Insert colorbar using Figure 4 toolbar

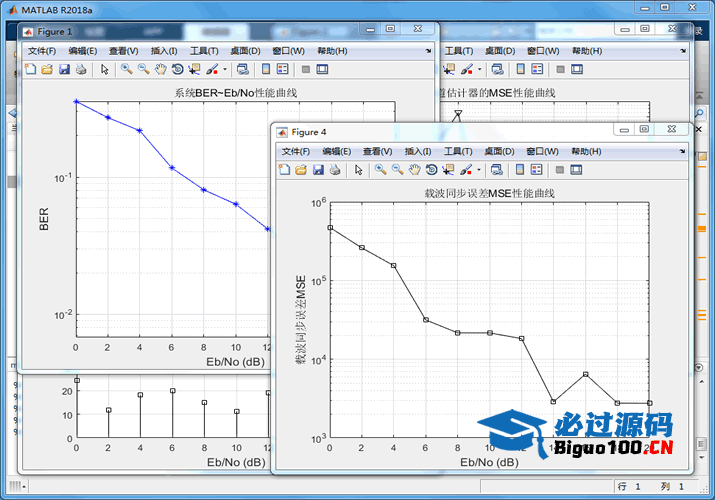(x=520, y=170)
